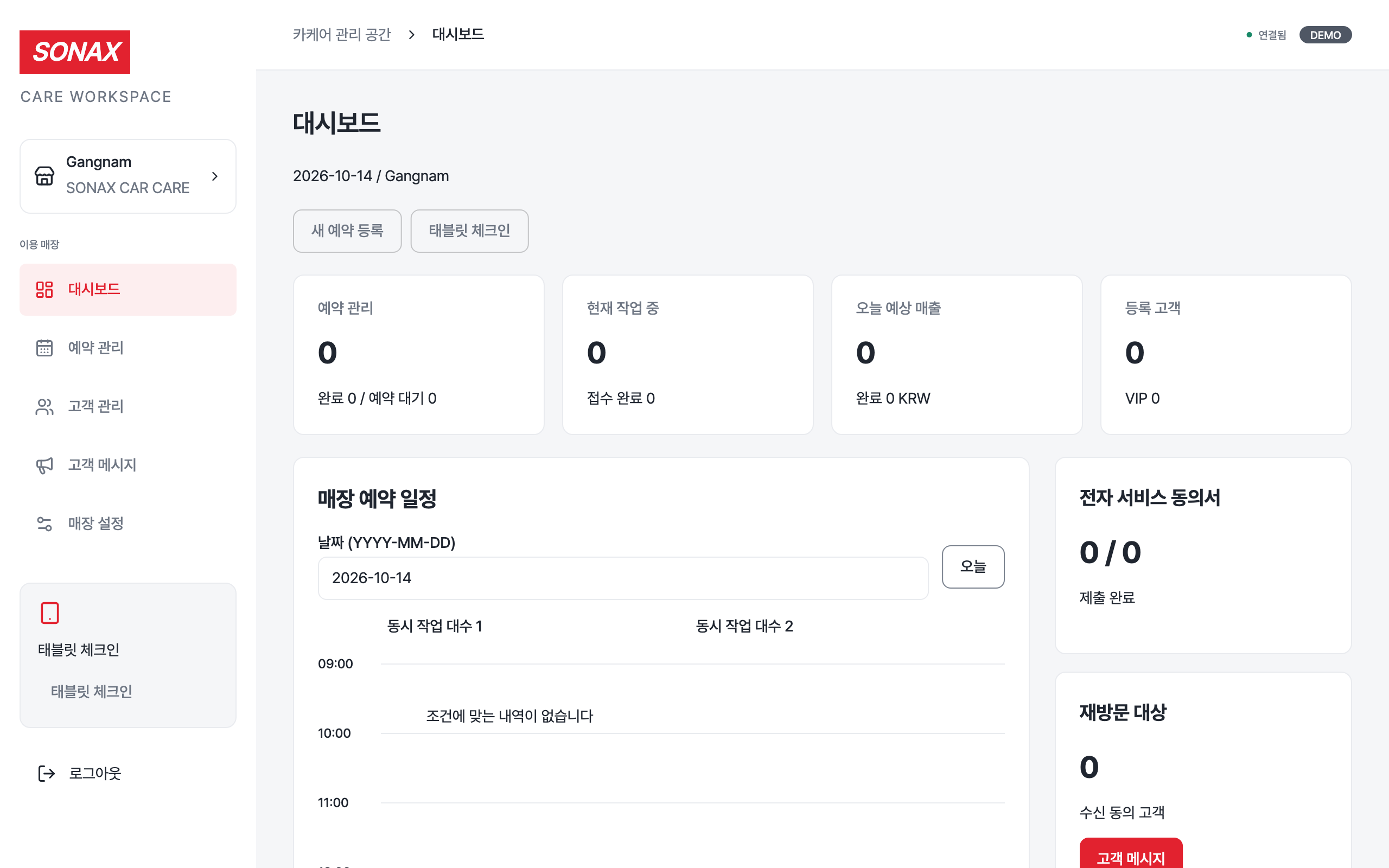Click the calendar icon for 예약 관리

pos(44,348)
